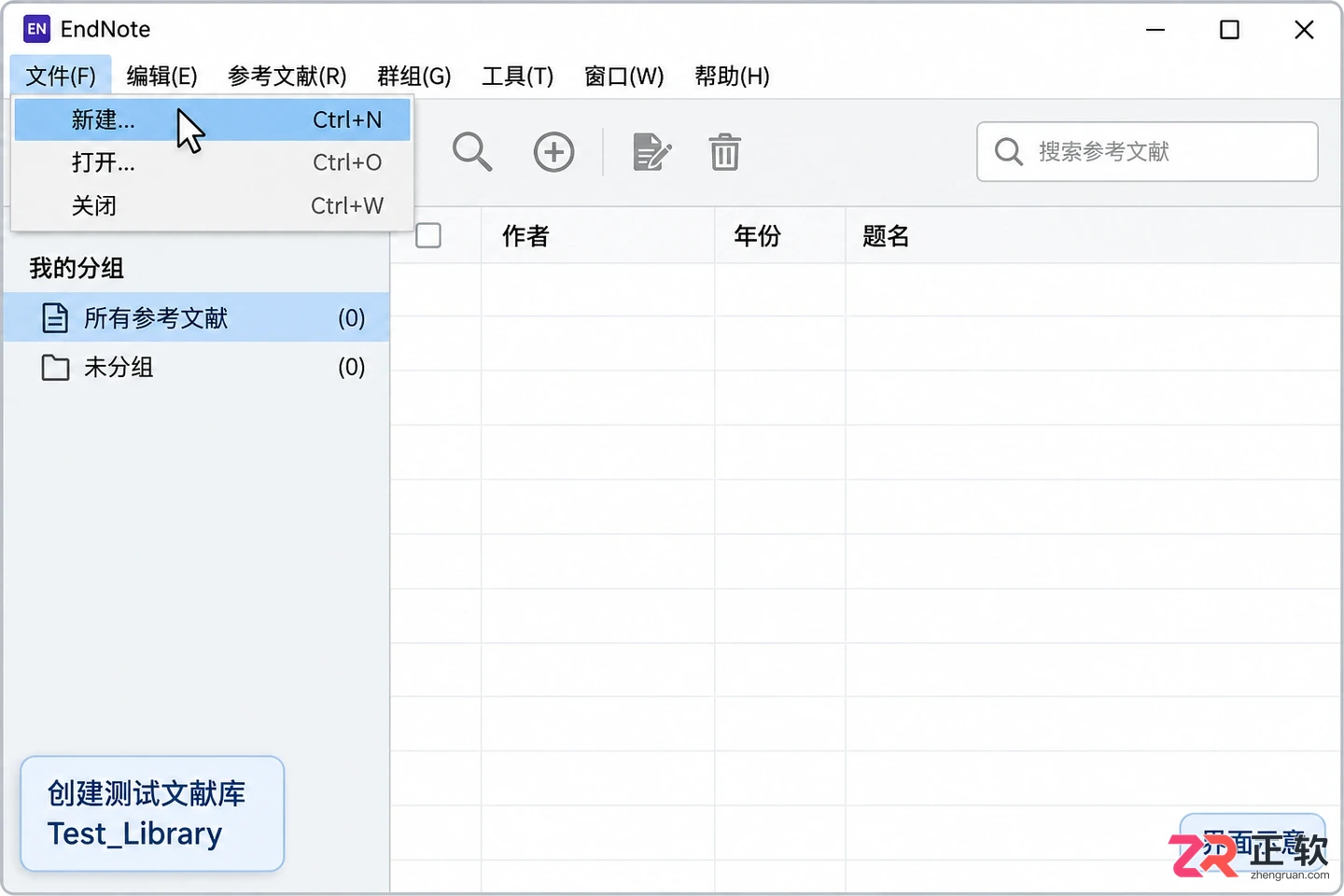The height and width of the screenshot is (896, 1344).
Task: Open the 编辑(E) menu
Action: [162, 76]
